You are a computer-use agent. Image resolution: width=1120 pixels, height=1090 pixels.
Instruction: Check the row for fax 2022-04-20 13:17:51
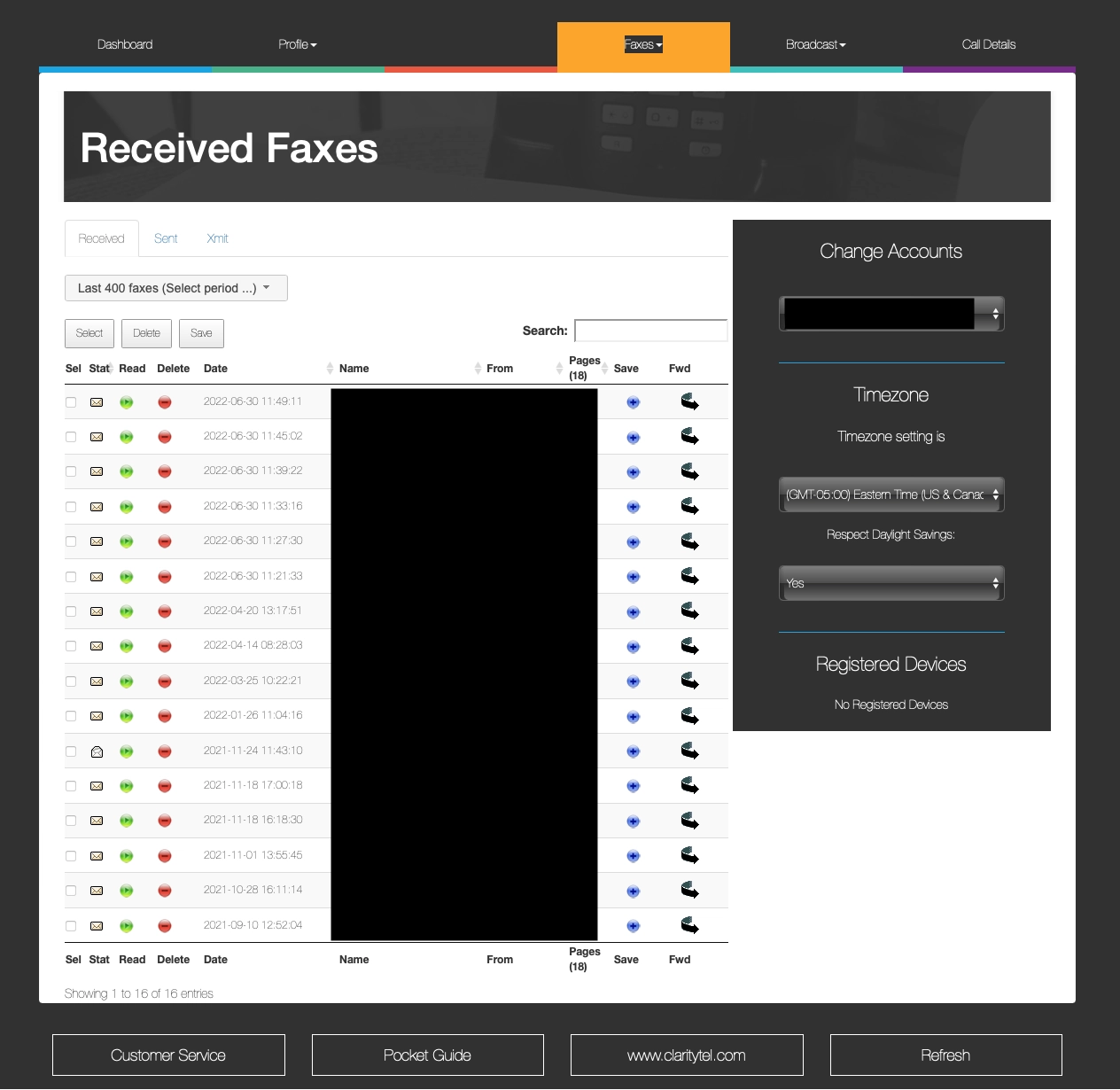(x=71, y=611)
